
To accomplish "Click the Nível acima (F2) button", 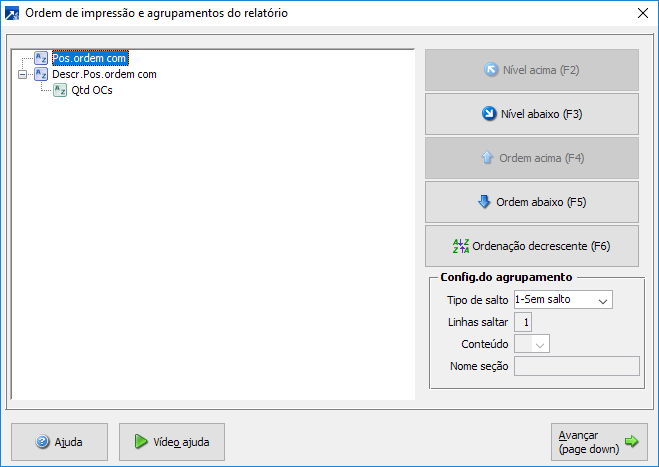I will [x=532, y=70].
